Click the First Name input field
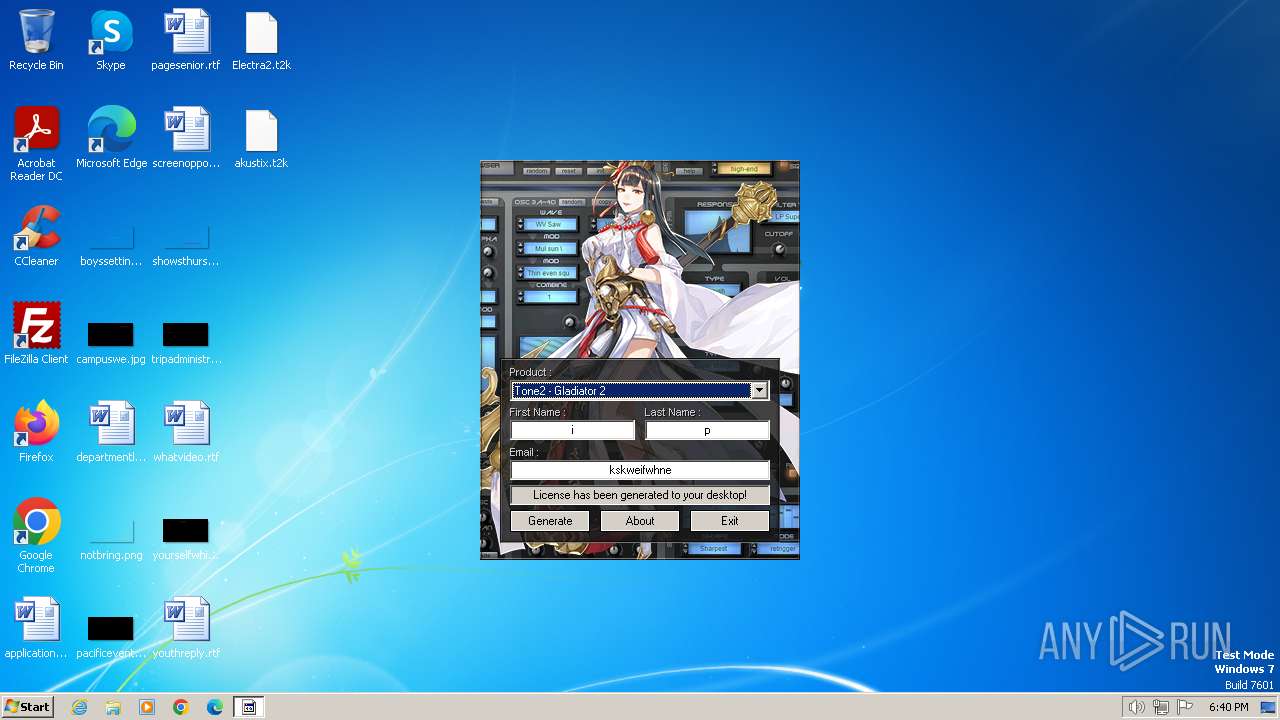The image size is (1280, 720). pyautogui.click(x=572, y=430)
